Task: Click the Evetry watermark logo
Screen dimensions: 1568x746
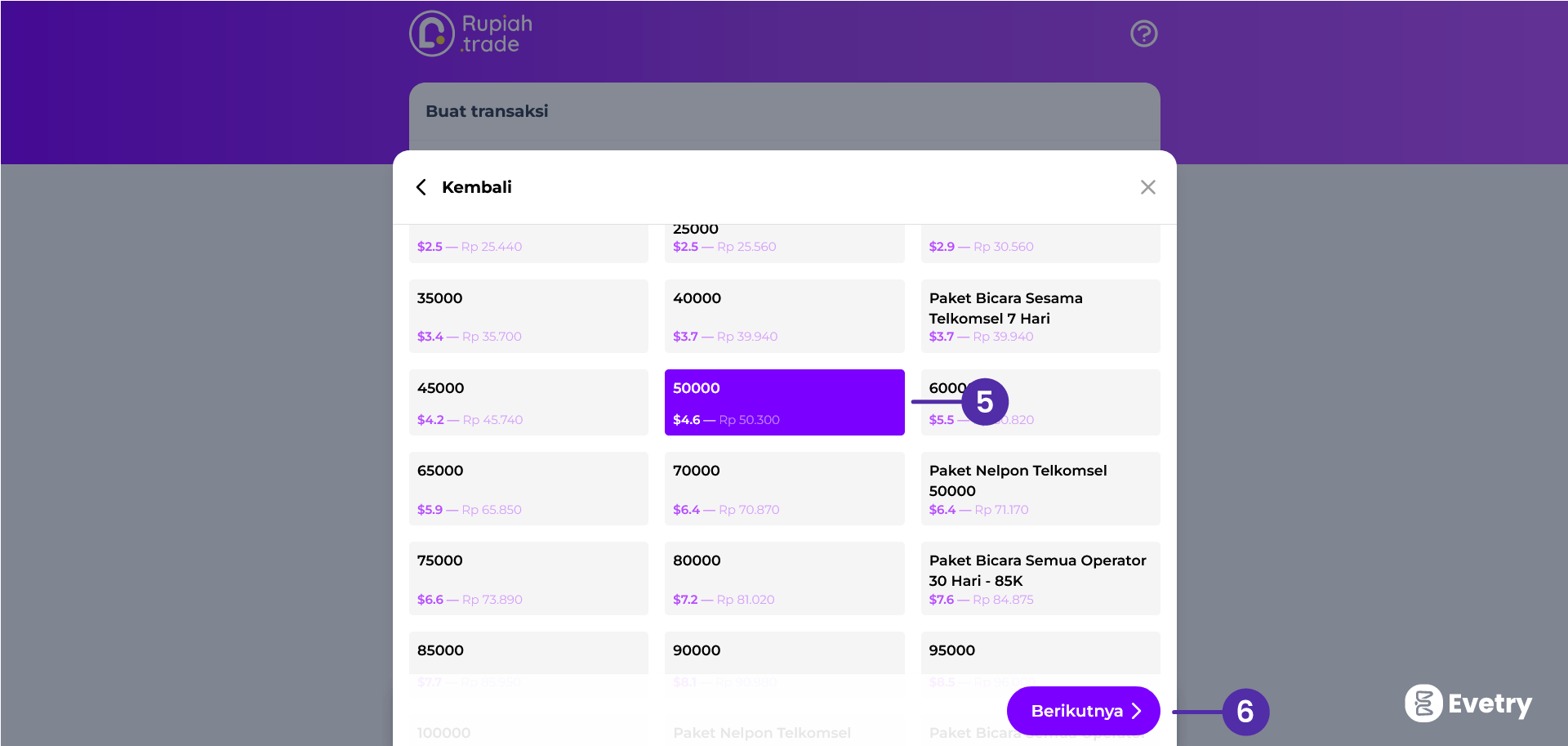Action: [x=1468, y=704]
